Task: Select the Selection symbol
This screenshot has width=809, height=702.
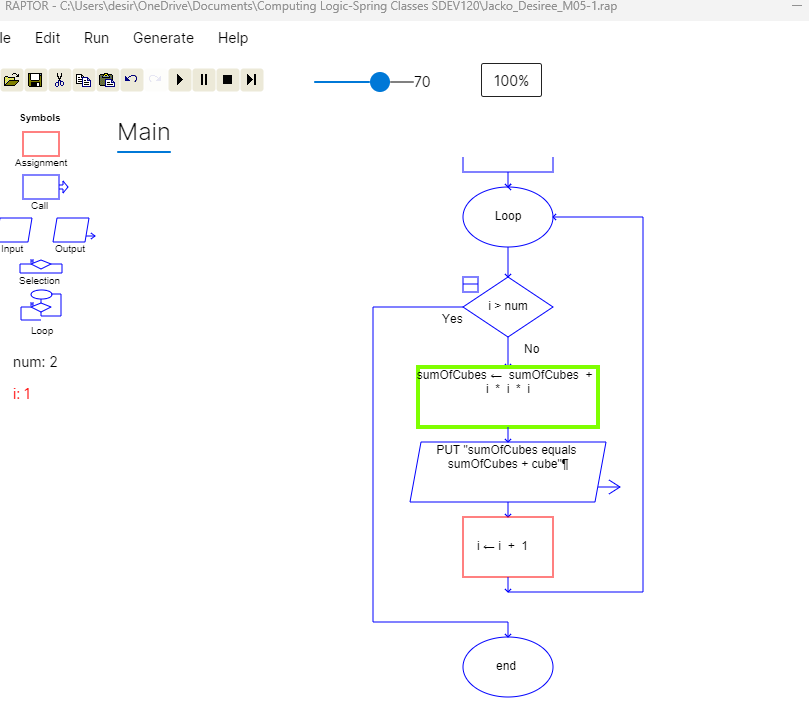Action: pos(39,266)
